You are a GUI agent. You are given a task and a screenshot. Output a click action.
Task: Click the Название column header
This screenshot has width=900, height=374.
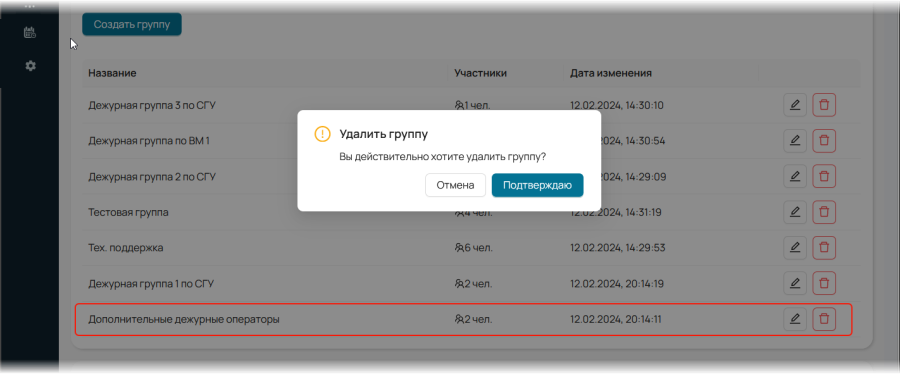[112, 73]
